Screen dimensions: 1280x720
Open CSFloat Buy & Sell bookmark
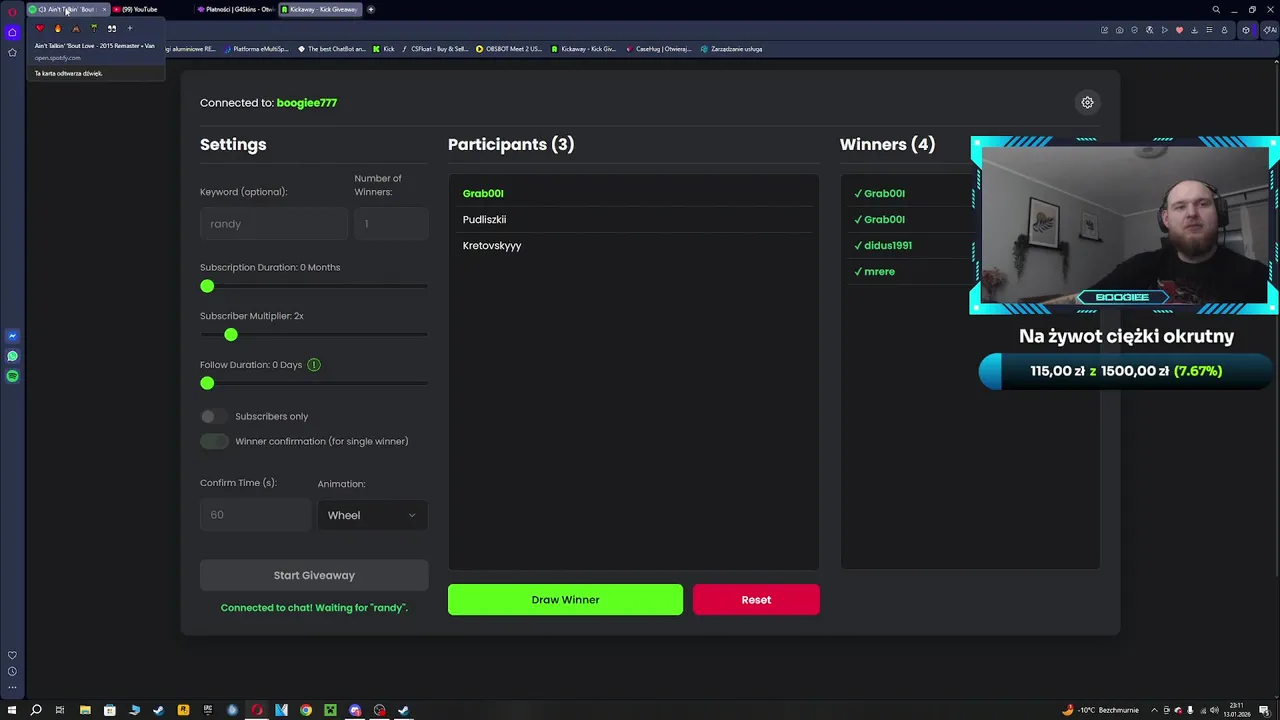(434, 49)
